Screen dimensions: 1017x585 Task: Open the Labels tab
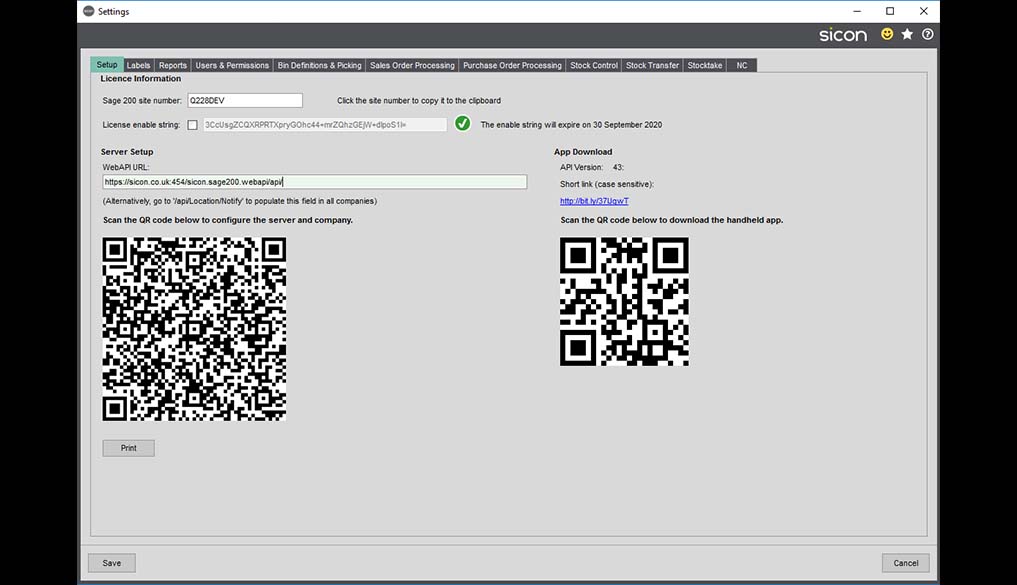pos(138,66)
